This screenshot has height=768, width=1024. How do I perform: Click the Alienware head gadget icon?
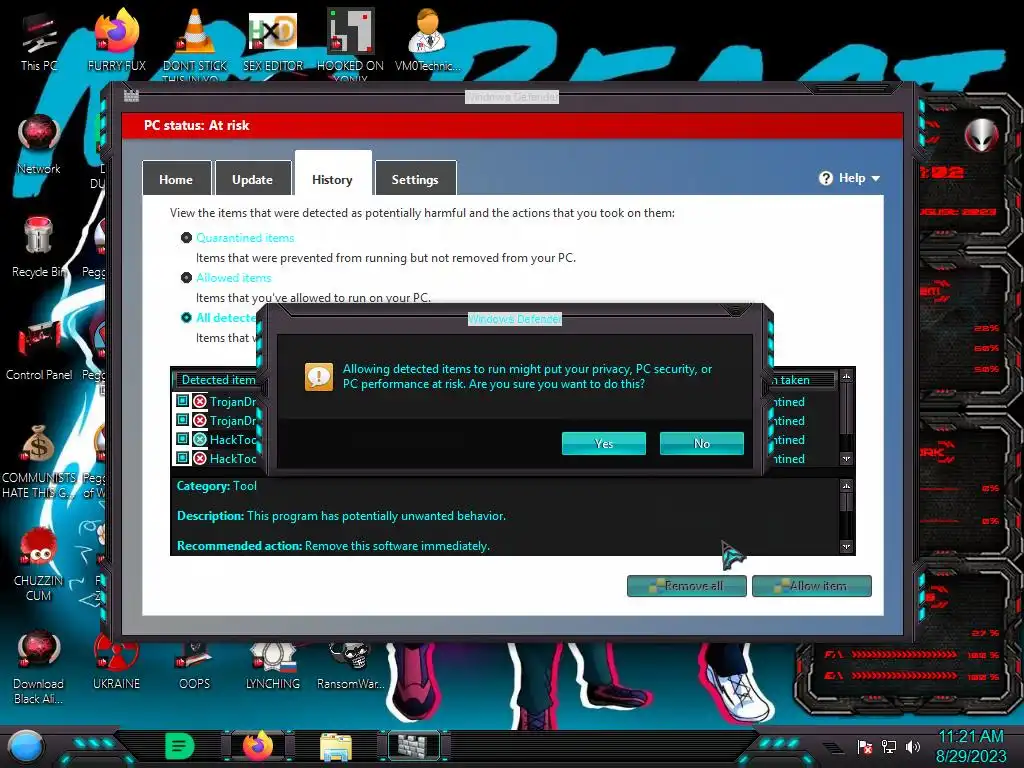coord(981,135)
